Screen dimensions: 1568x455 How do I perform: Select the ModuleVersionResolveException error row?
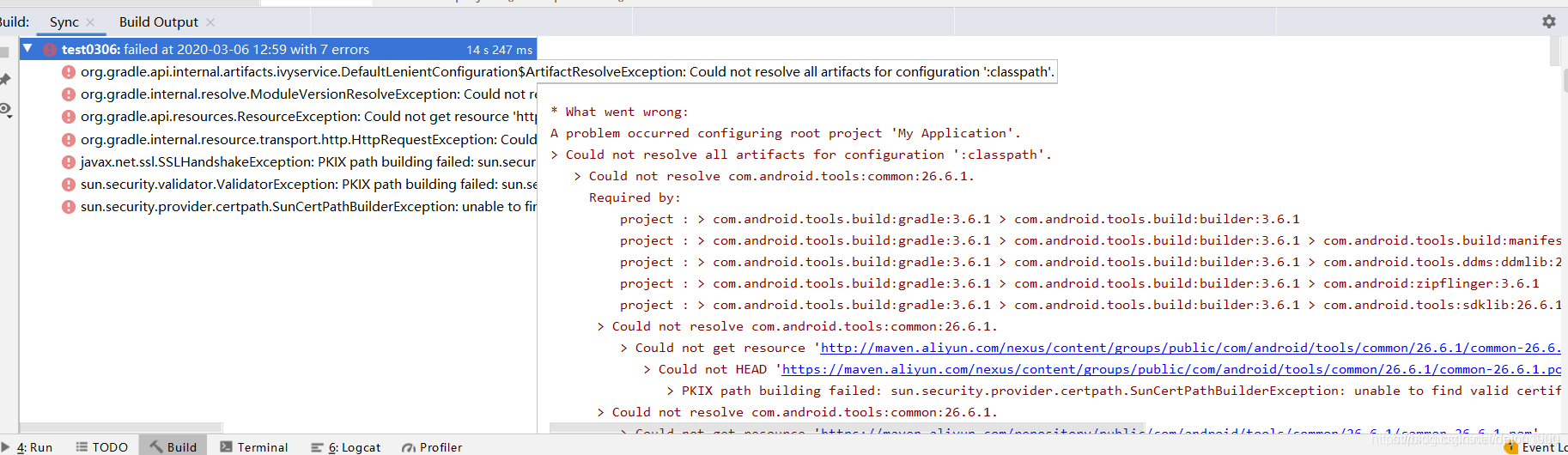(x=298, y=94)
